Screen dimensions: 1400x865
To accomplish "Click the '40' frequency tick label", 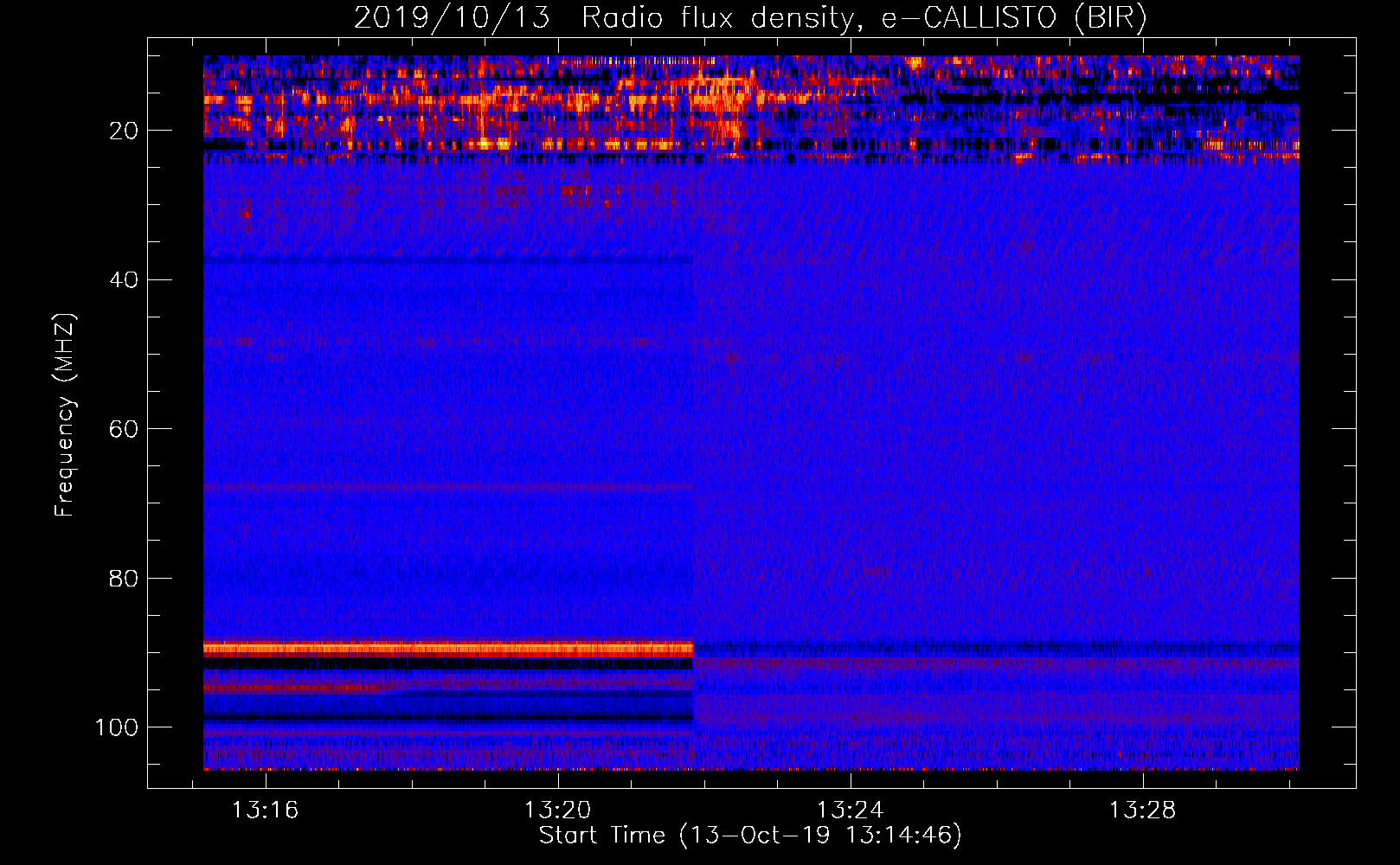I will tap(125, 280).
